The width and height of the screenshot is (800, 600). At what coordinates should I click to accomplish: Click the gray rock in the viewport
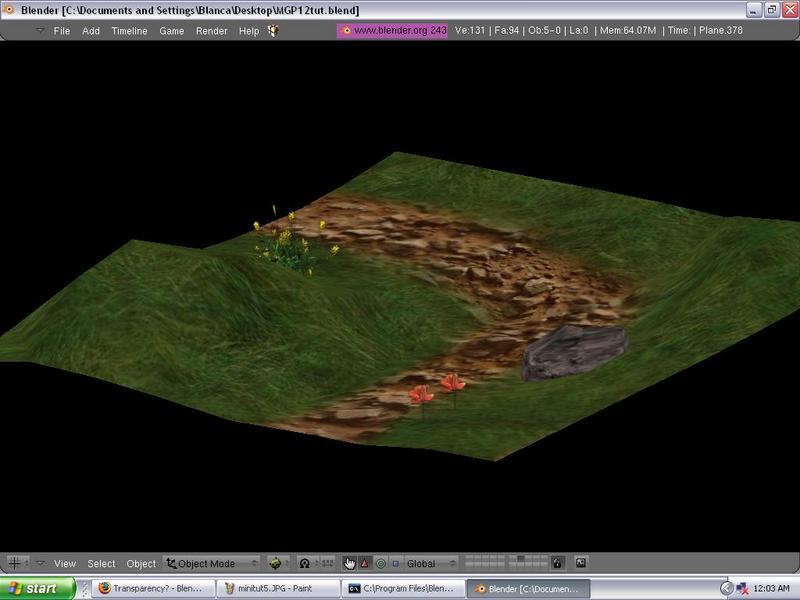(x=573, y=352)
